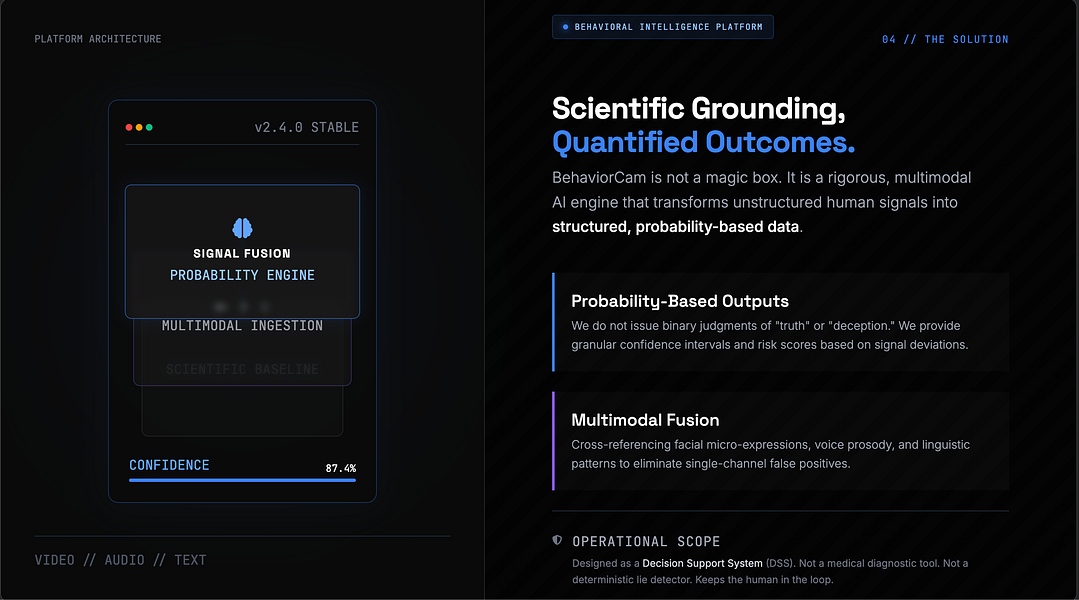Click the Confidence progress bar

[x=242, y=480]
